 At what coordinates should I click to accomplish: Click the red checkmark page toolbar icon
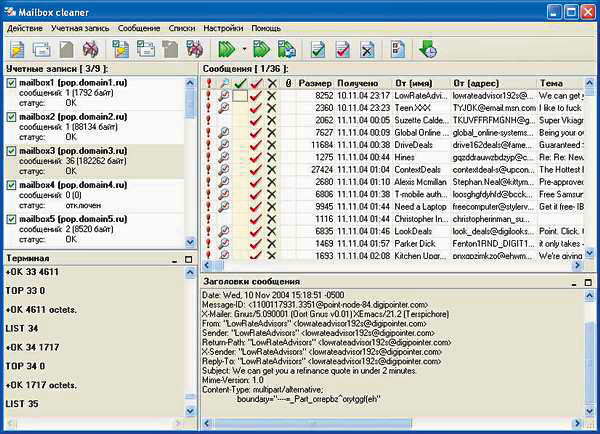click(342, 50)
